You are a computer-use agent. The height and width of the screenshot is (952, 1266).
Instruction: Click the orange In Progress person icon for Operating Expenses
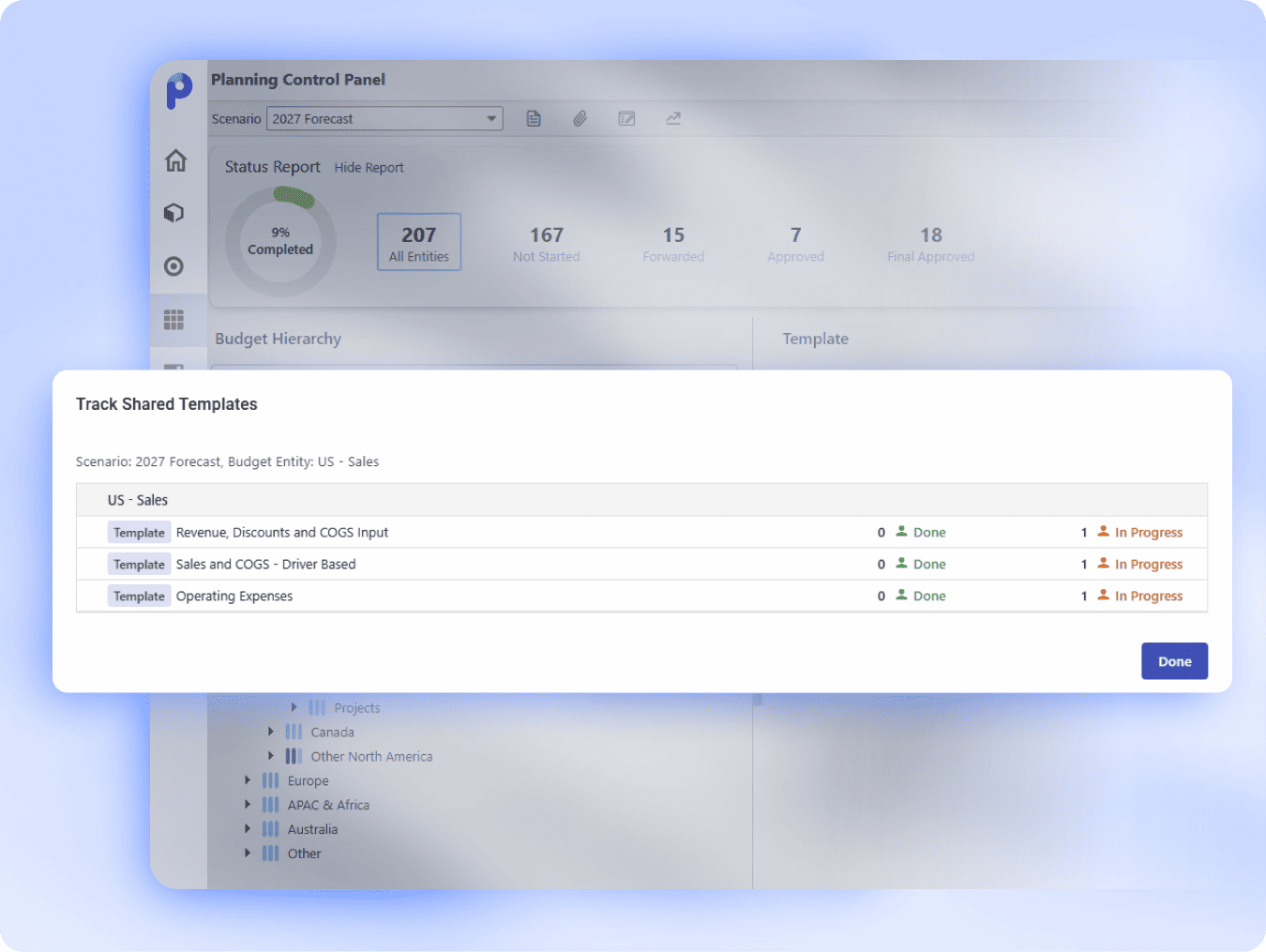pyautogui.click(x=1104, y=595)
